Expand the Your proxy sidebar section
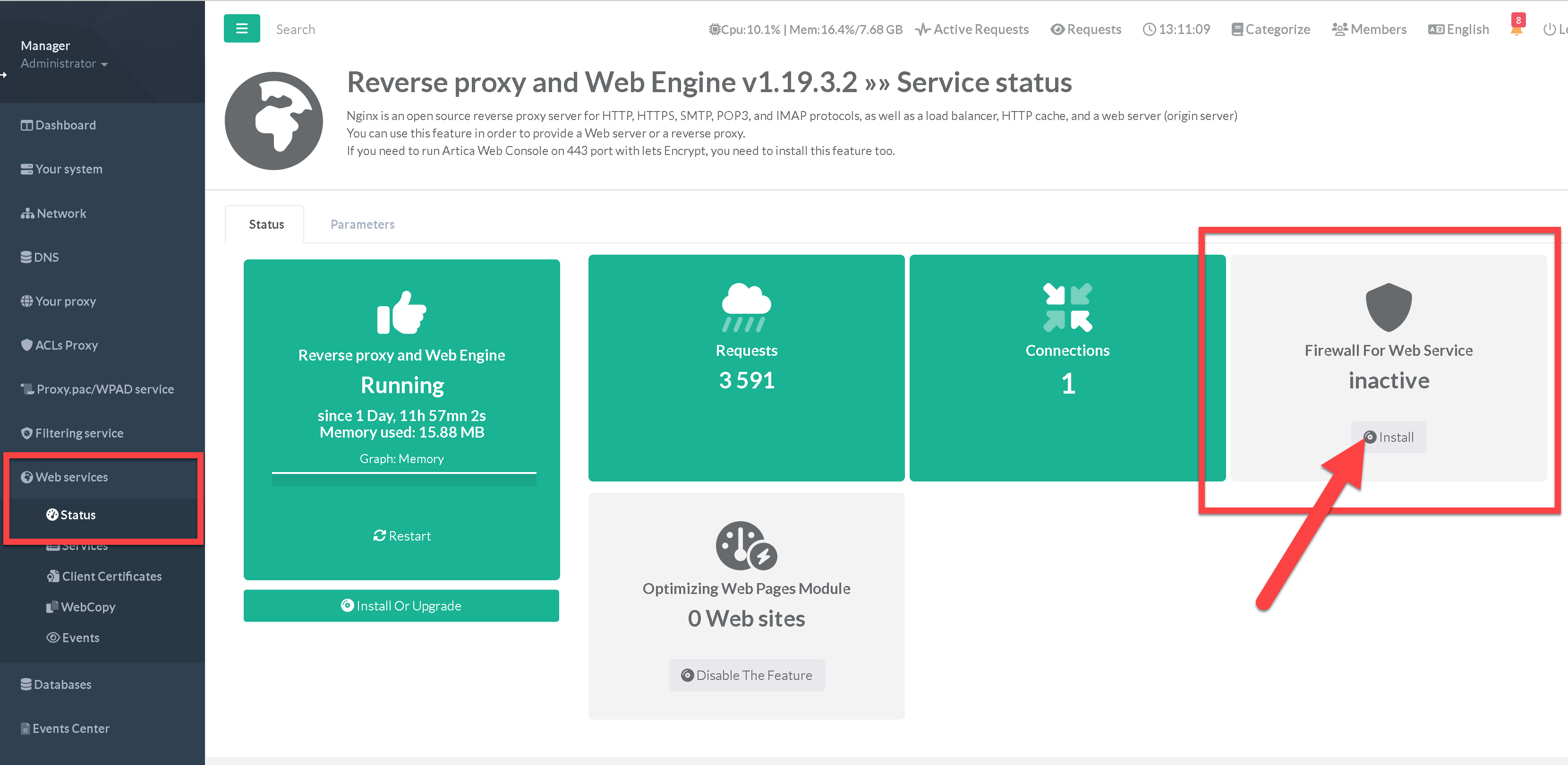The width and height of the screenshot is (1568, 765). point(65,301)
